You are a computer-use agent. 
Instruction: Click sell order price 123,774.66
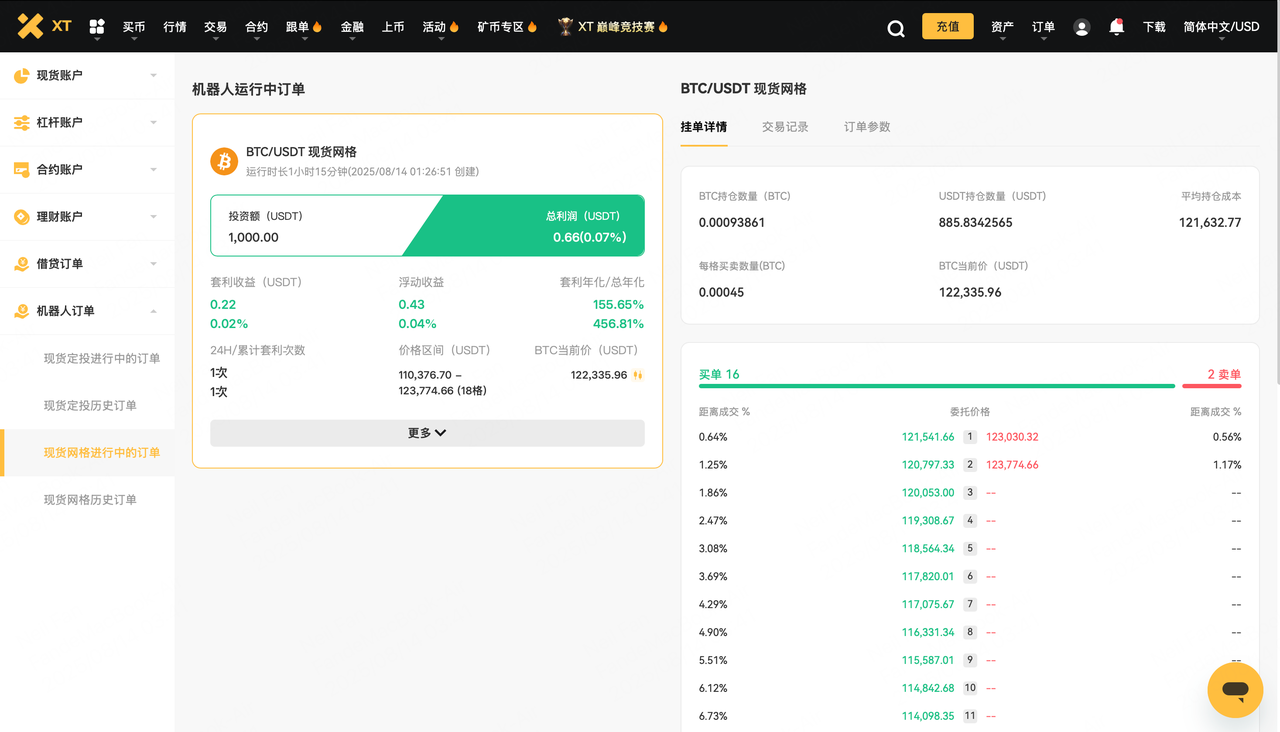[x=1012, y=465]
